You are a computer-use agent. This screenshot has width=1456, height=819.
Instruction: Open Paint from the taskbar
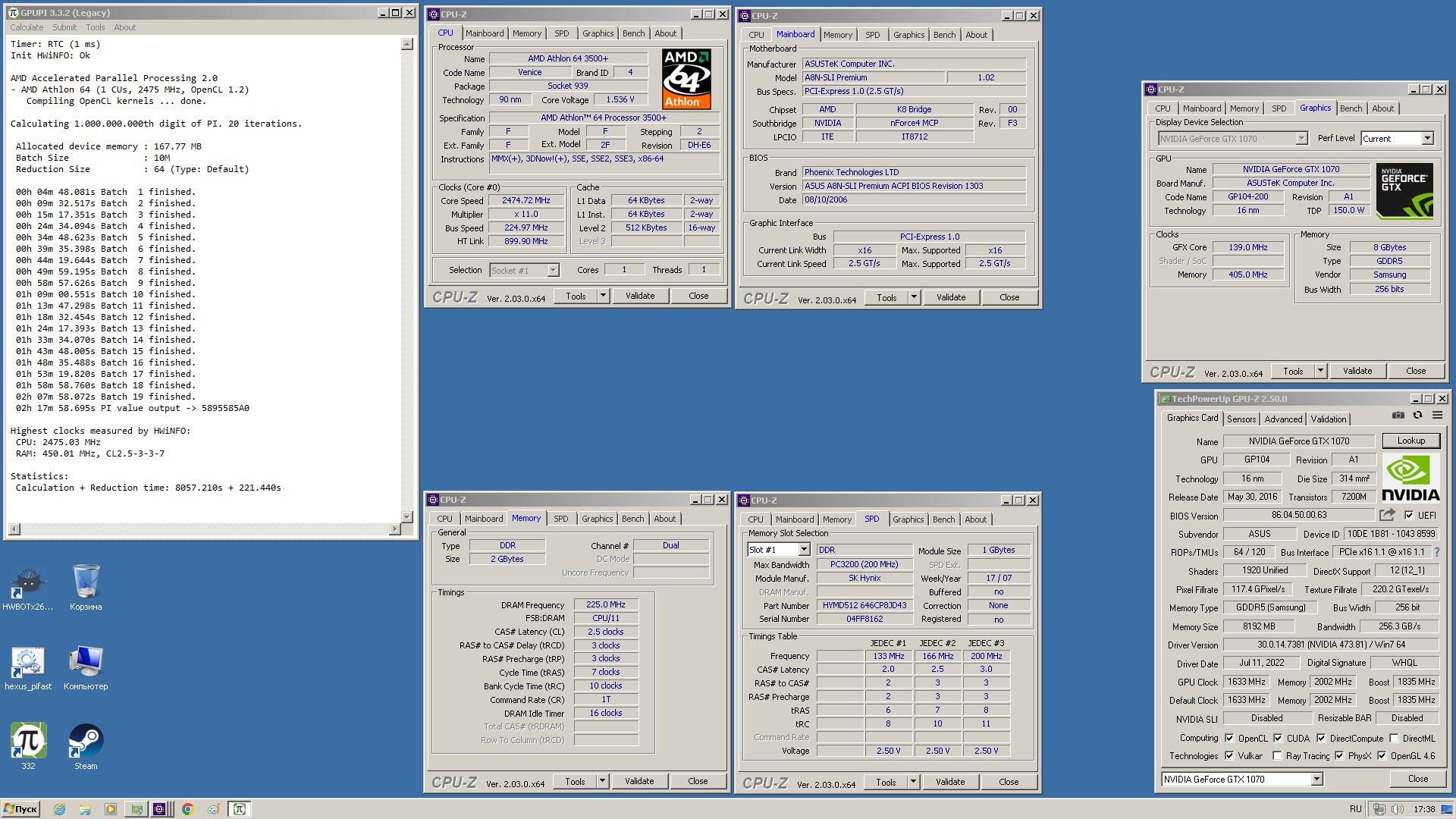[x=214, y=809]
